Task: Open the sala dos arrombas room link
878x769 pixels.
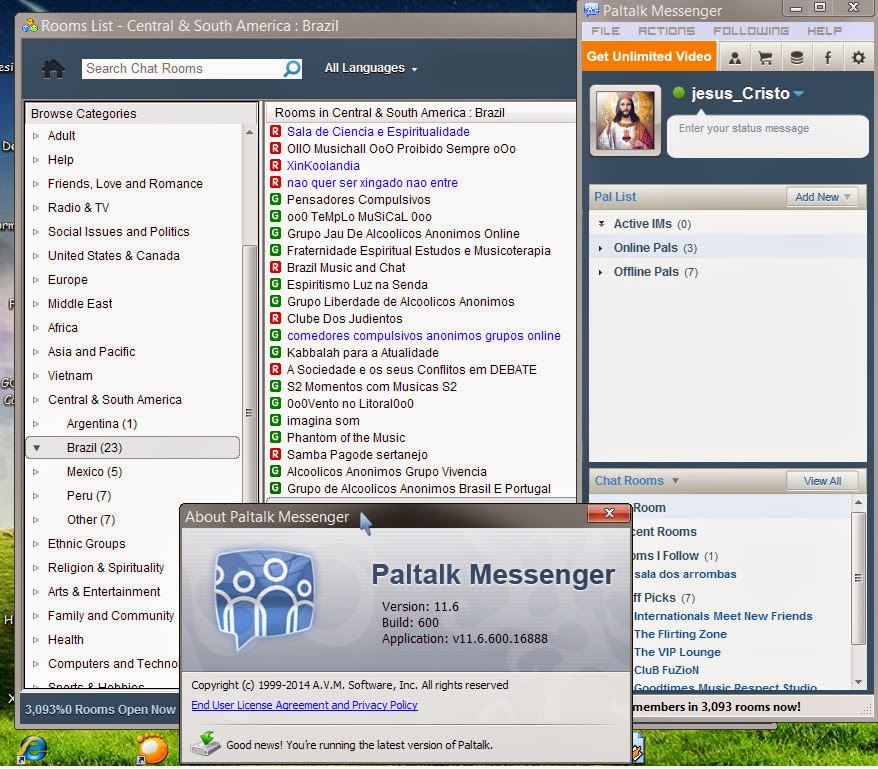Action: pos(685,574)
